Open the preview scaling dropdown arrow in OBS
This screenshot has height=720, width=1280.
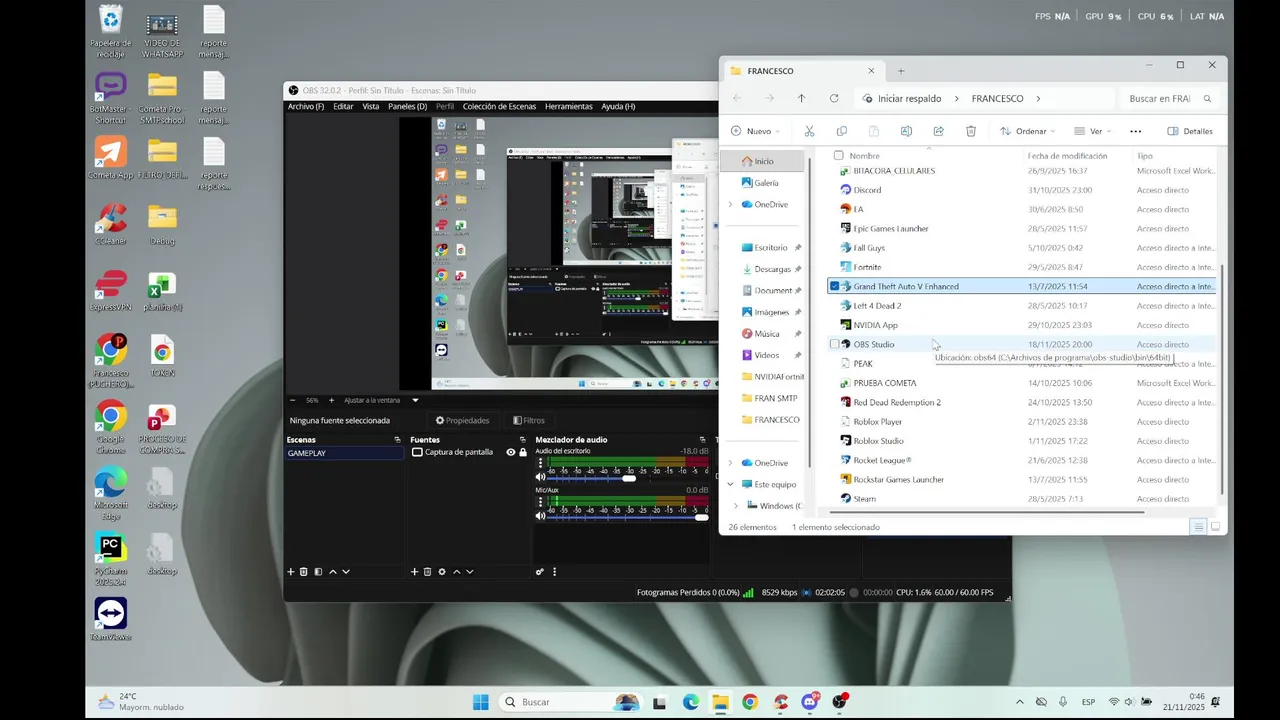(x=415, y=400)
